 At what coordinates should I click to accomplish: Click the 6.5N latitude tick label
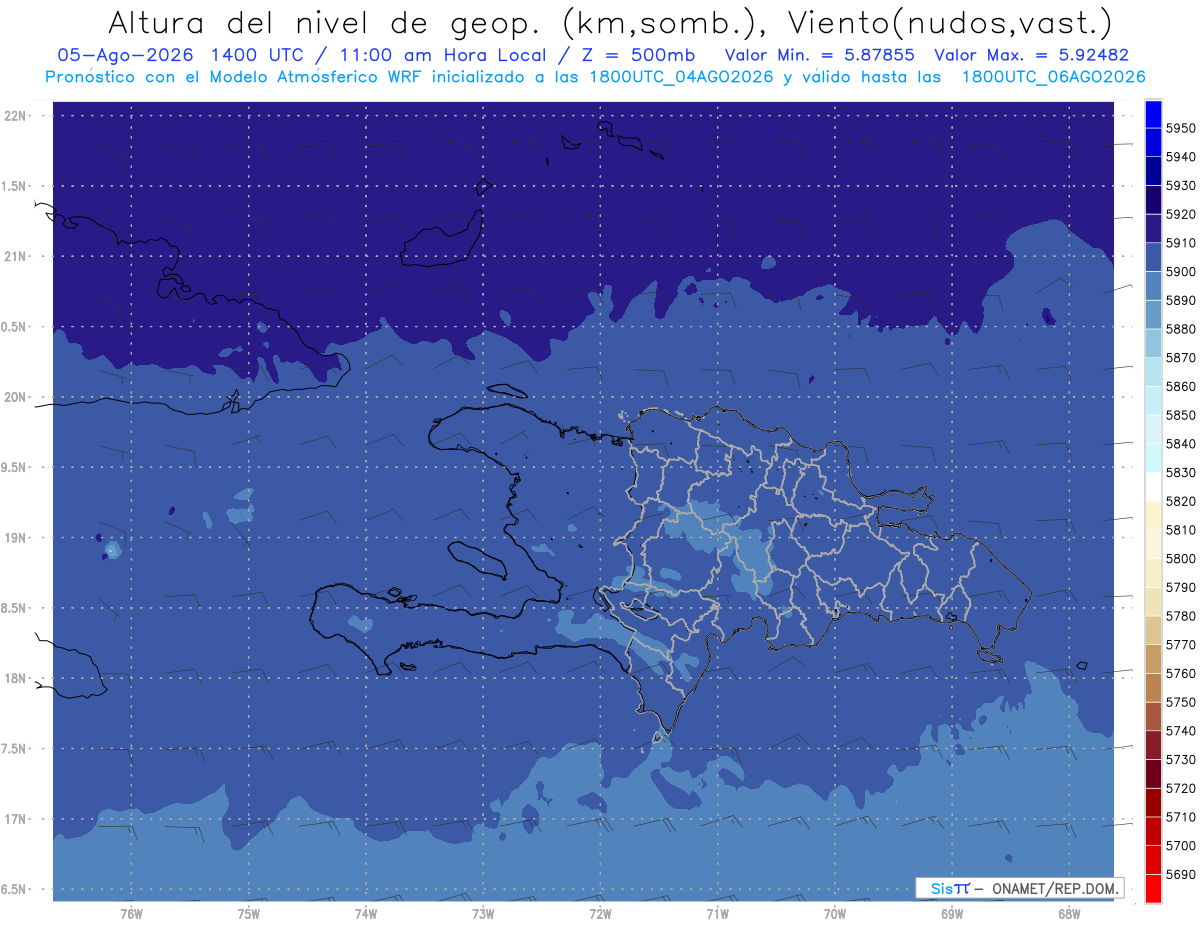click(x=13, y=889)
